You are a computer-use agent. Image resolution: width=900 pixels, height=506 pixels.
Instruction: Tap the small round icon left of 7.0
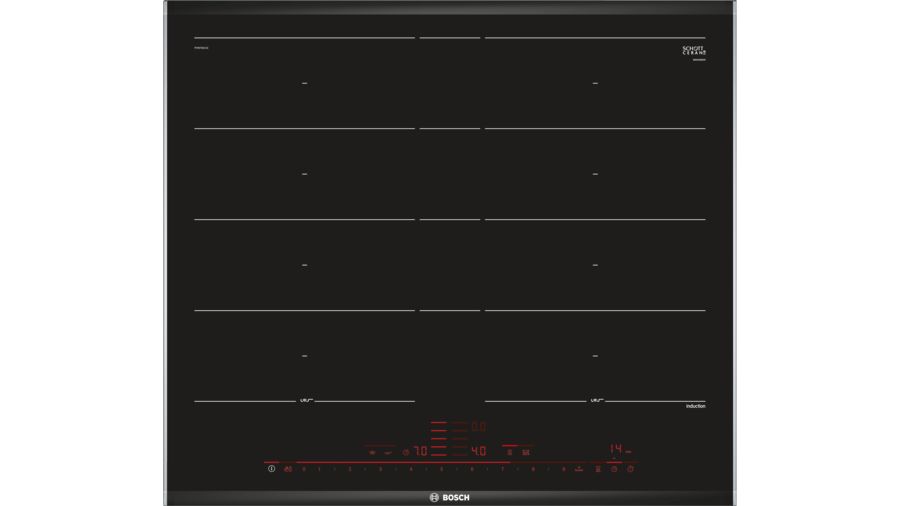(x=405, y=451)
